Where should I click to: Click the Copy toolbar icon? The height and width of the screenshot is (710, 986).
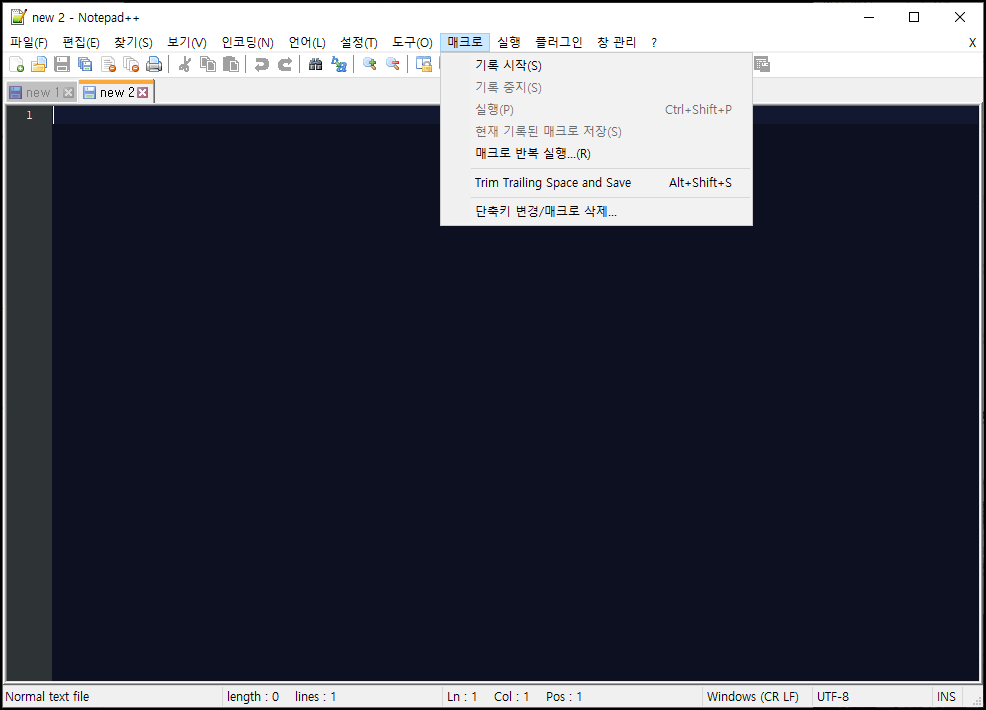coord(208,64)
